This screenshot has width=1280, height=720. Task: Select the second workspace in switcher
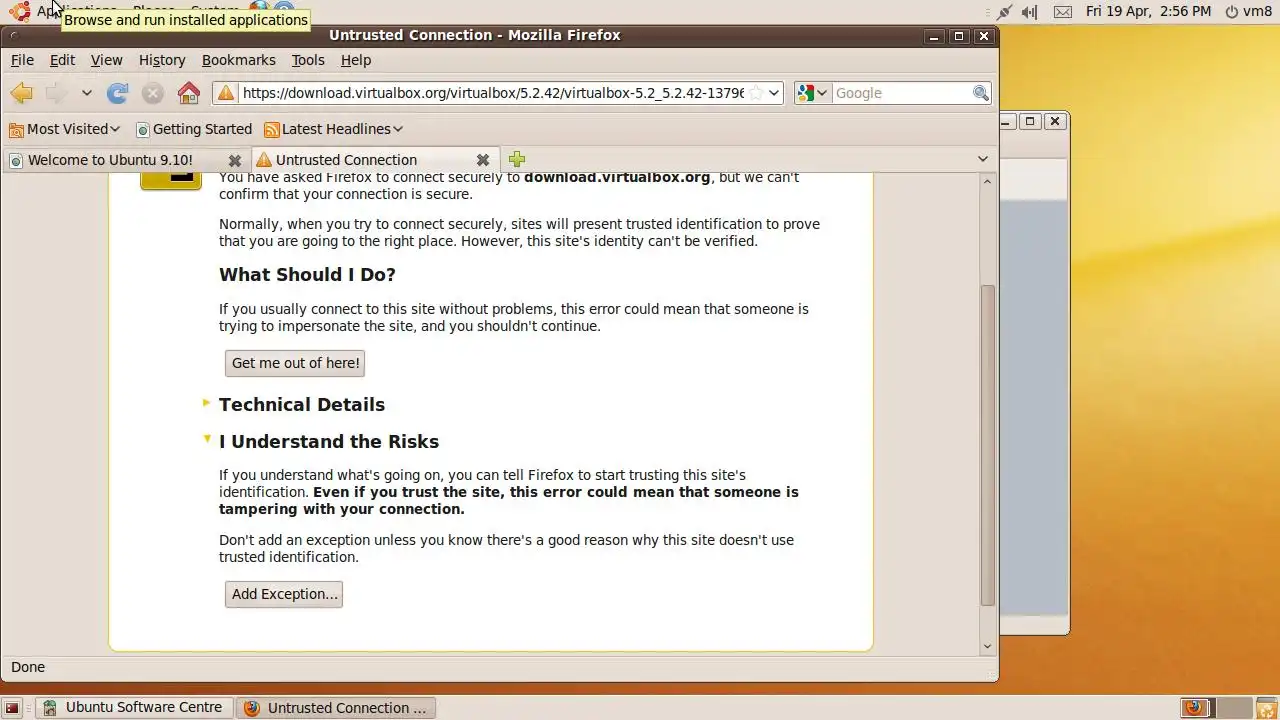(x=1233, y=708)
